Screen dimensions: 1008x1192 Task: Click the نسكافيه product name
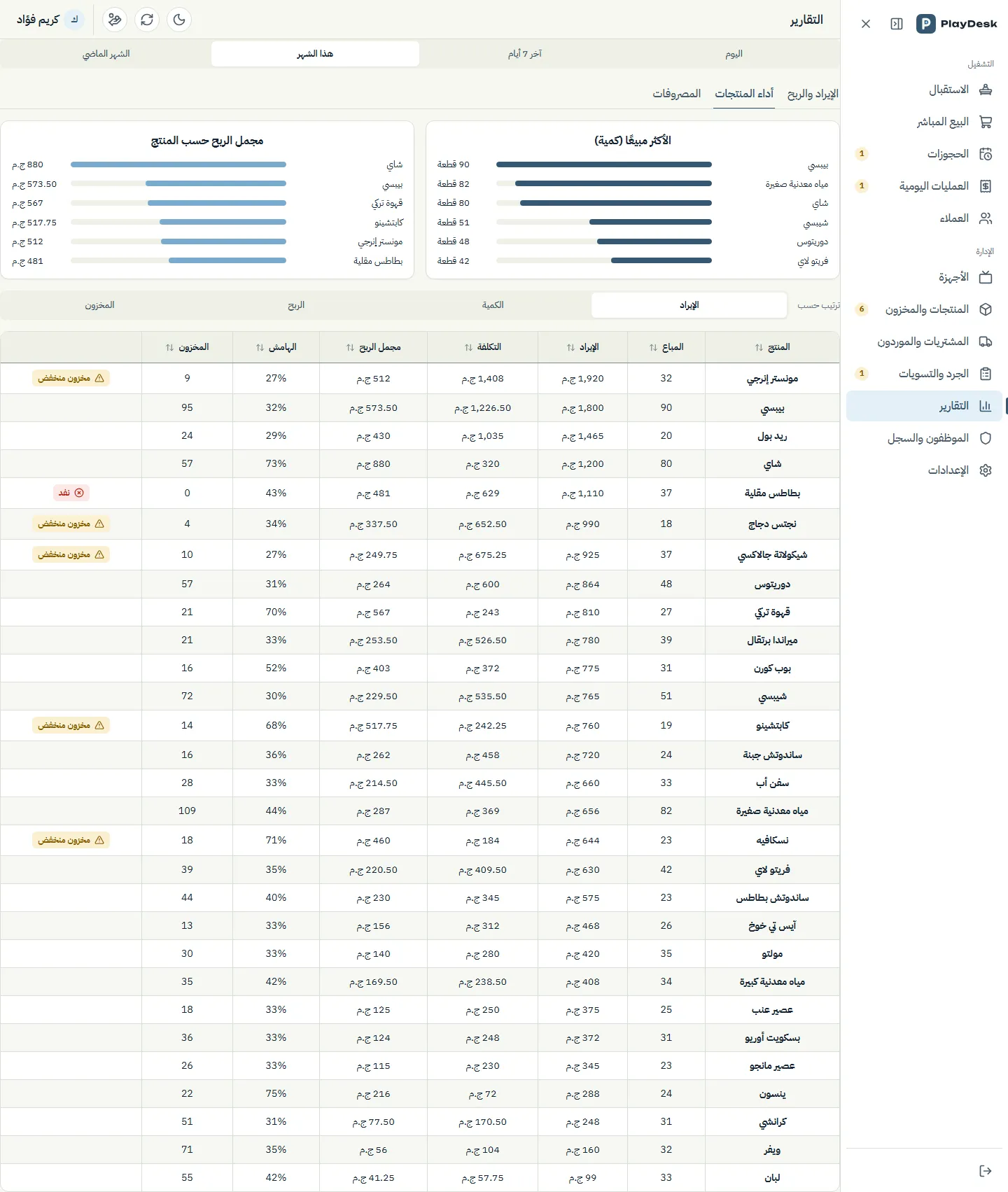[x=772, y=840]
